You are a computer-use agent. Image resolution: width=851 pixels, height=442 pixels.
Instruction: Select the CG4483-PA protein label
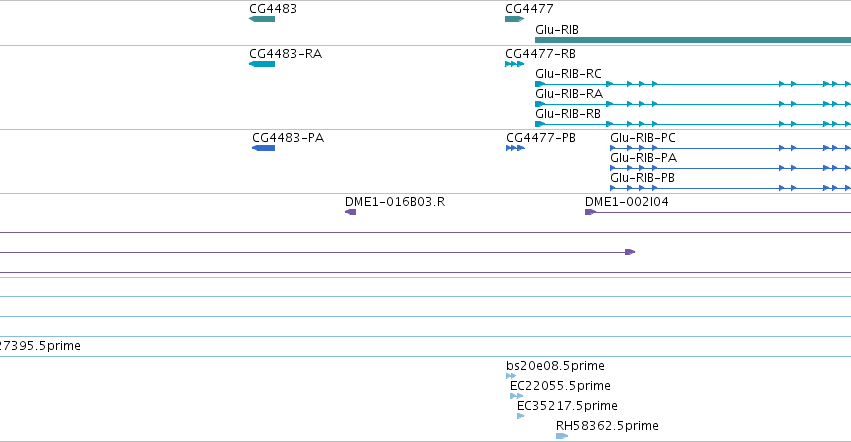[288, 138]
